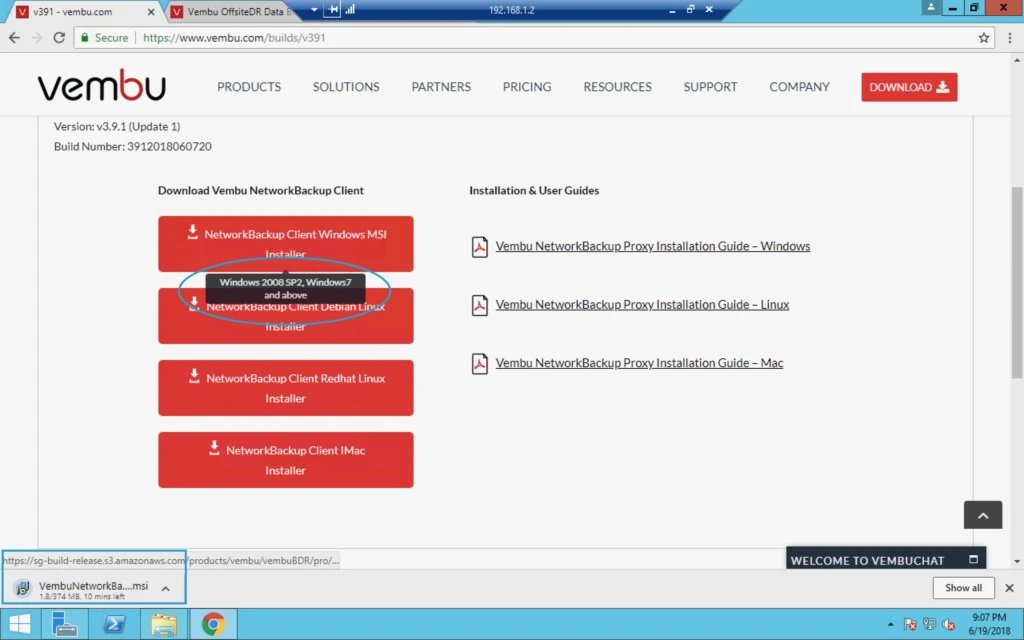The height and width of the screenshot is (640, 1024).
Task: Open the PRODUCTS menu
Action: tap(249, 87)
